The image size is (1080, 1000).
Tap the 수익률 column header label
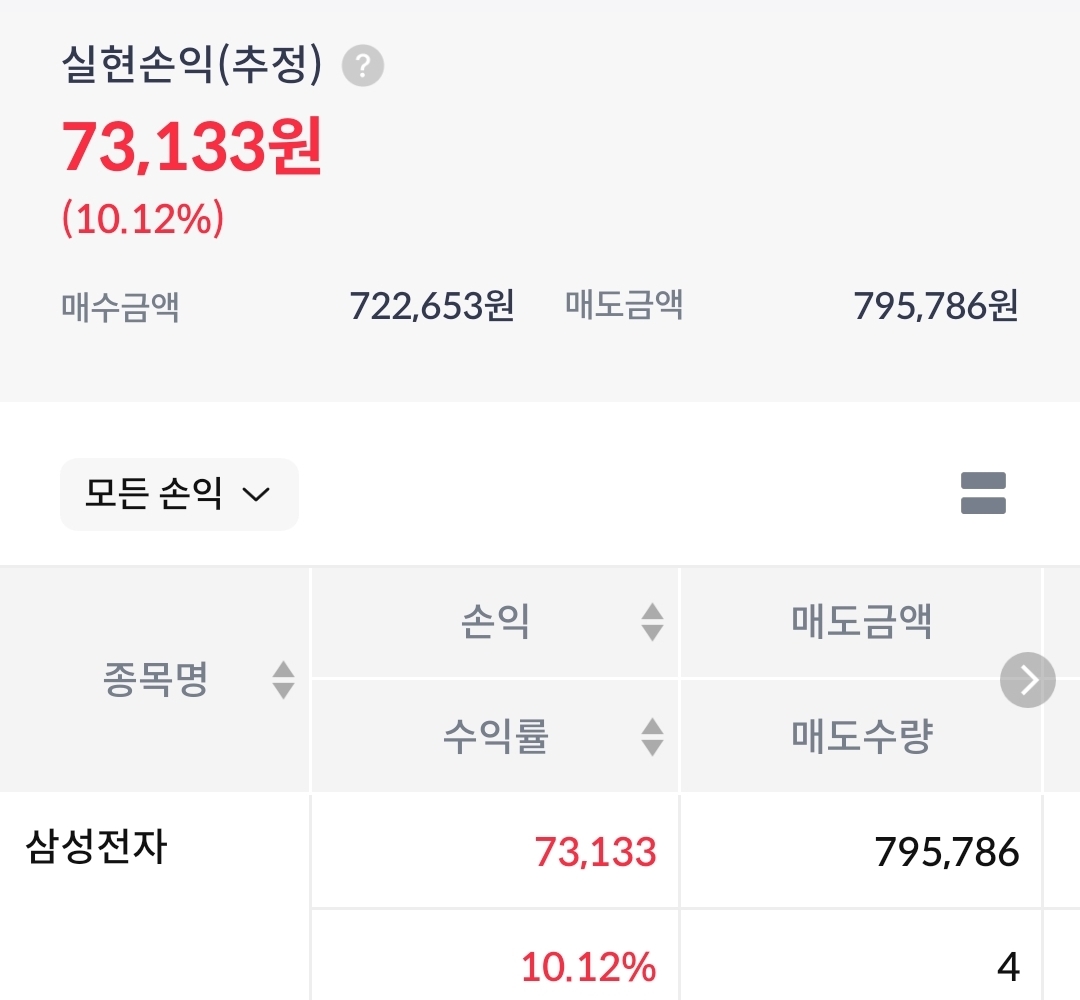tap(495, 737)
